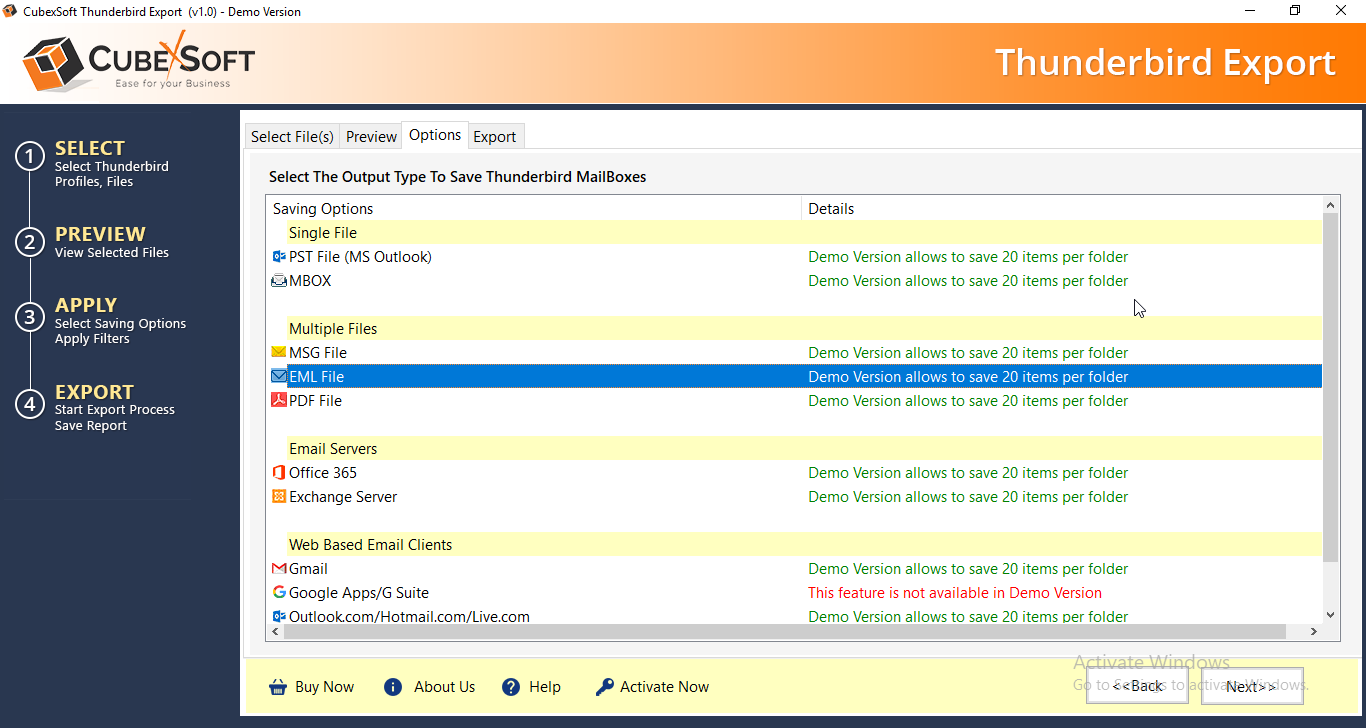Open the Options tab
1366x728 pixels.
[435, 135]
